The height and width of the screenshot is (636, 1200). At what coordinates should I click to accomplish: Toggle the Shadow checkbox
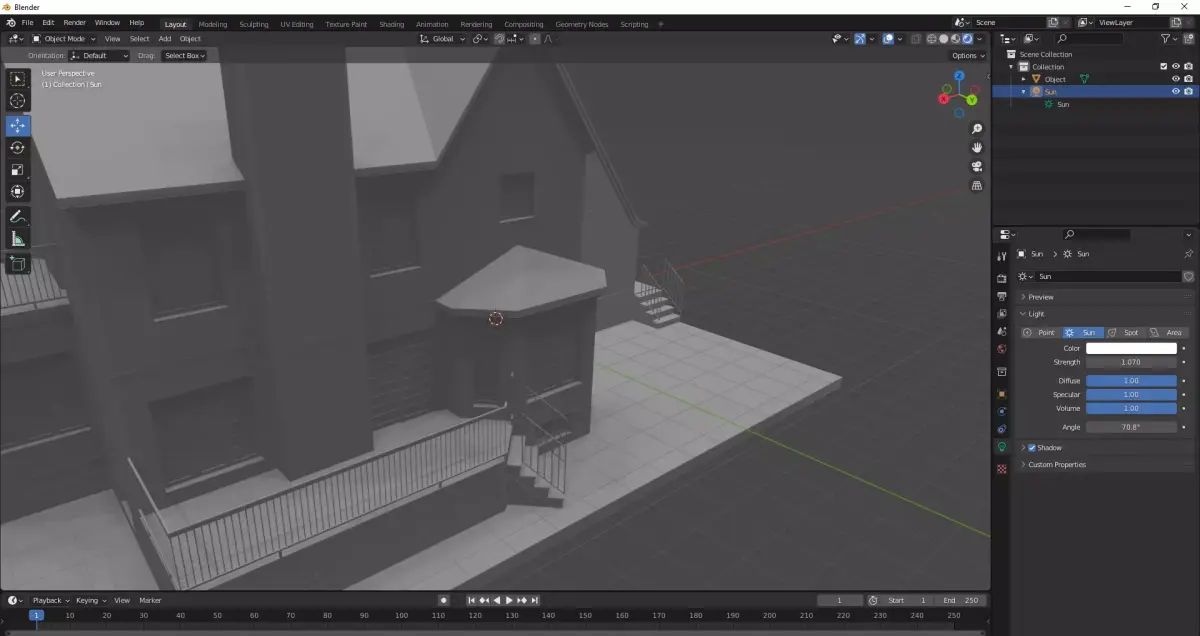[1032, 448]
